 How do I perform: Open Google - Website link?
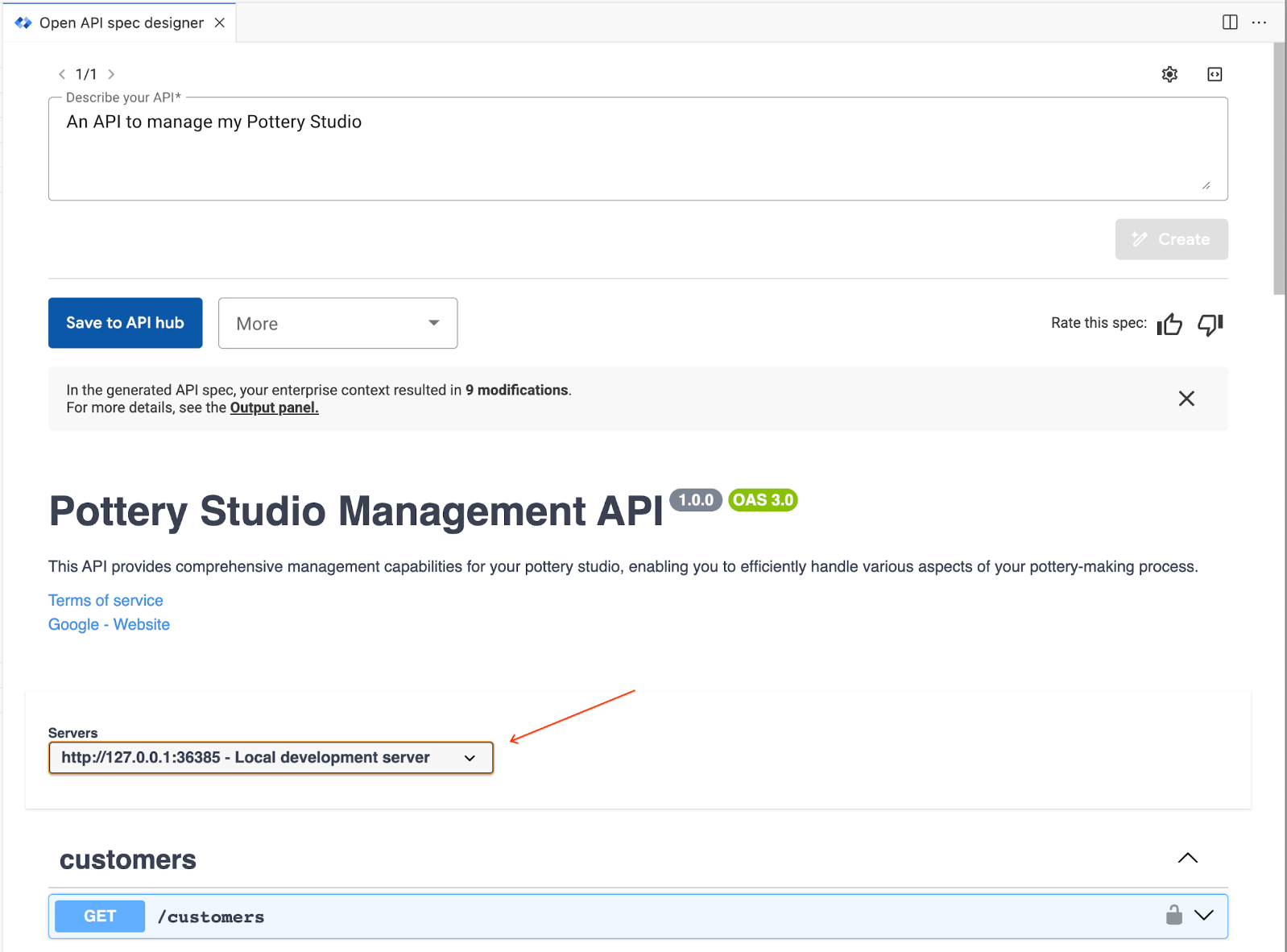[x=109, y=624]
